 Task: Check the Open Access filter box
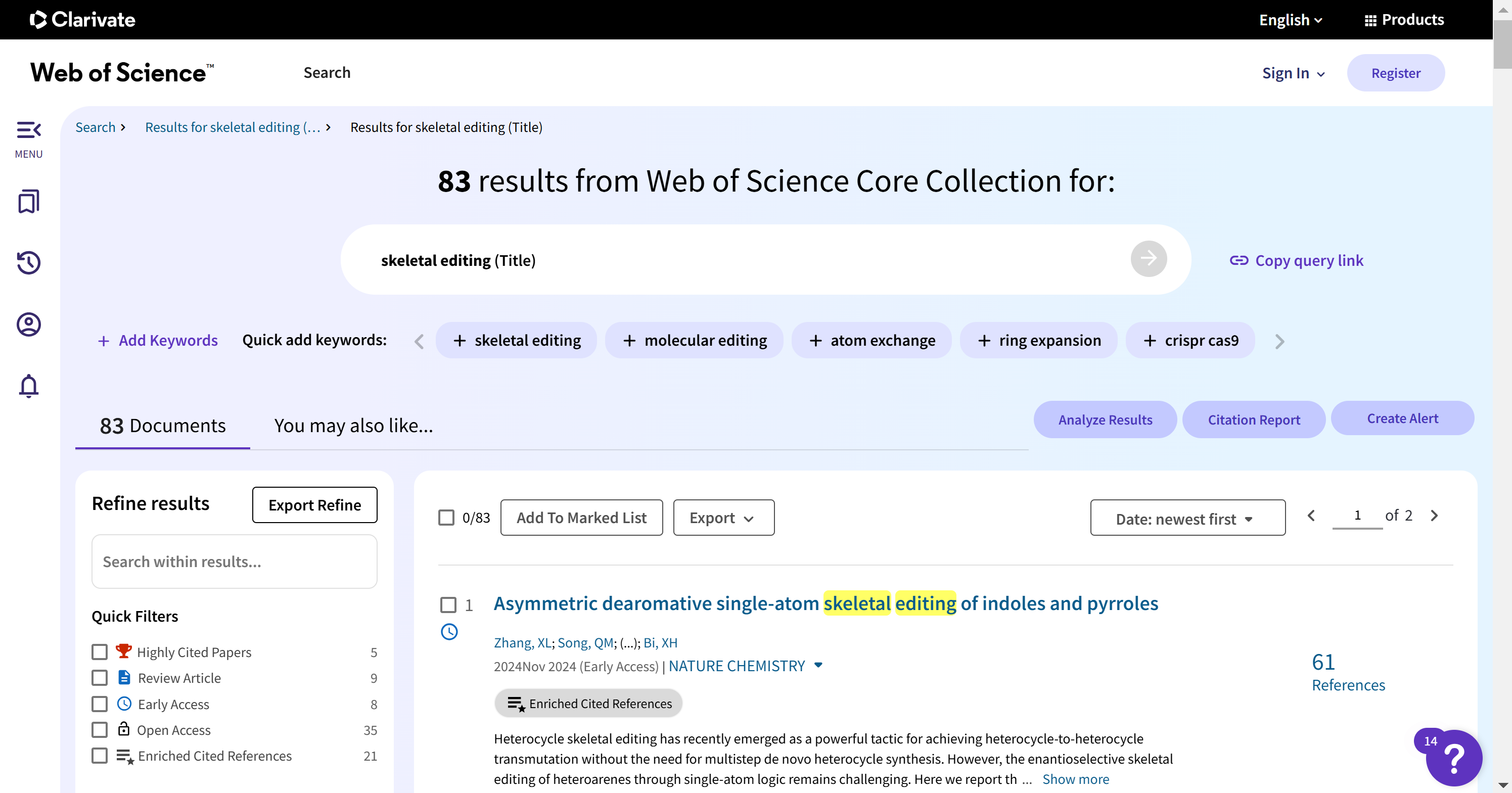(x=100, y=730)
